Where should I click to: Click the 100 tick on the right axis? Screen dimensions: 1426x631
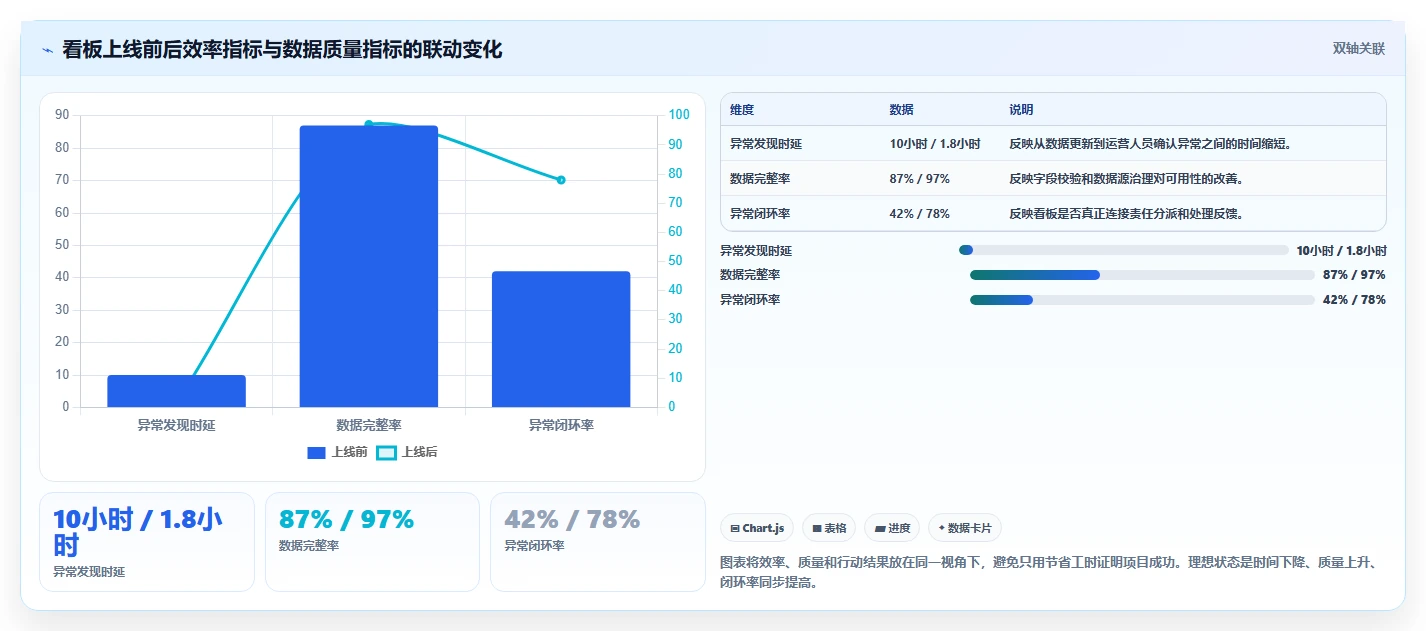coord(679,115)
